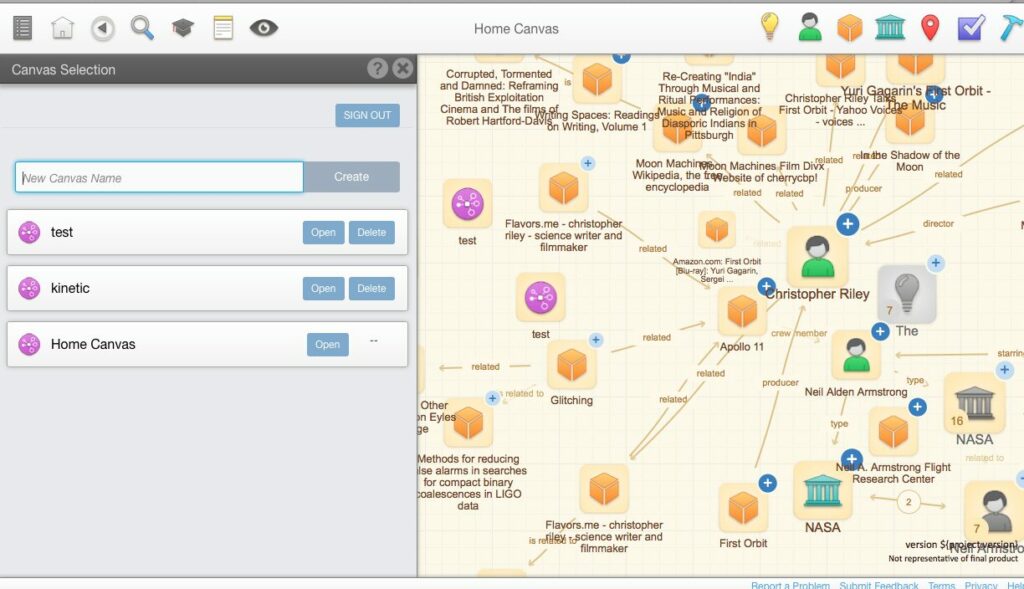Select the Amazon.com First Orbit cube node

(716, 230)
